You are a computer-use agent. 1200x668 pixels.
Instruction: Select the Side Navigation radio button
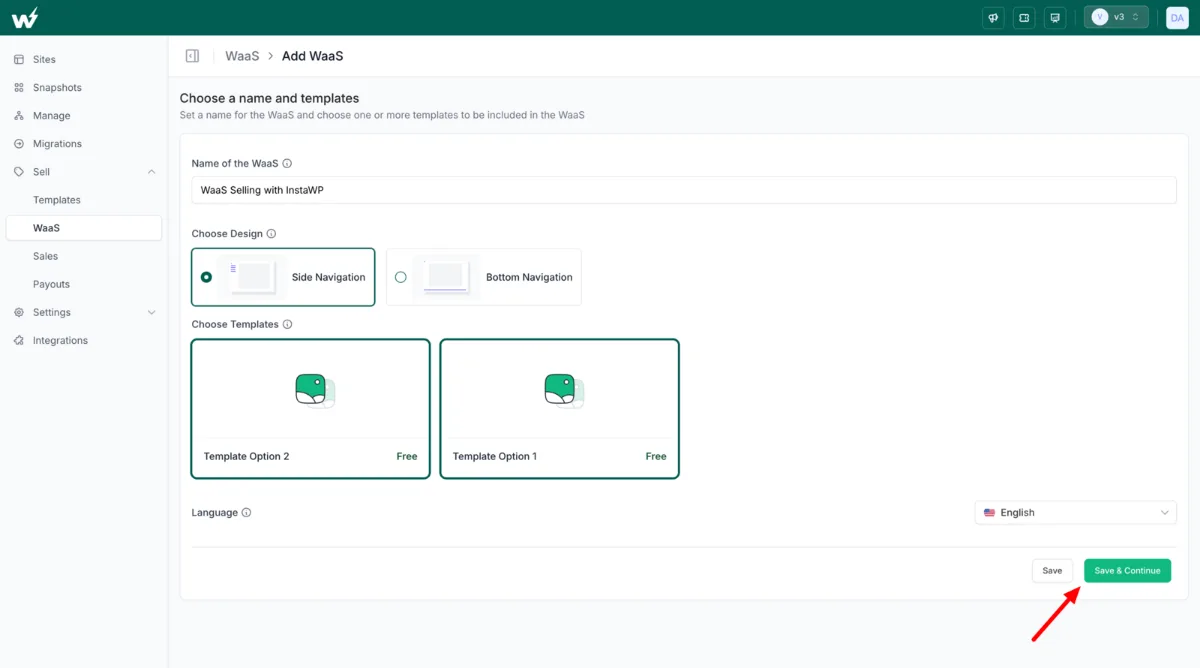[x=206, y=277]
